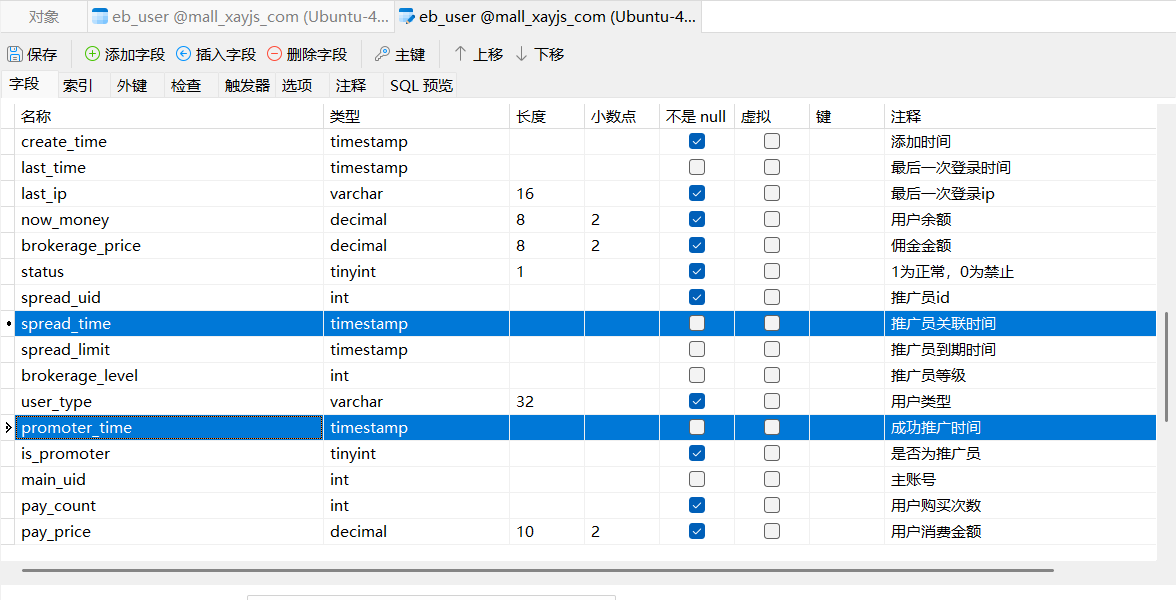
Task: Toggle Not Null for status row
Action: click(697, 272)
